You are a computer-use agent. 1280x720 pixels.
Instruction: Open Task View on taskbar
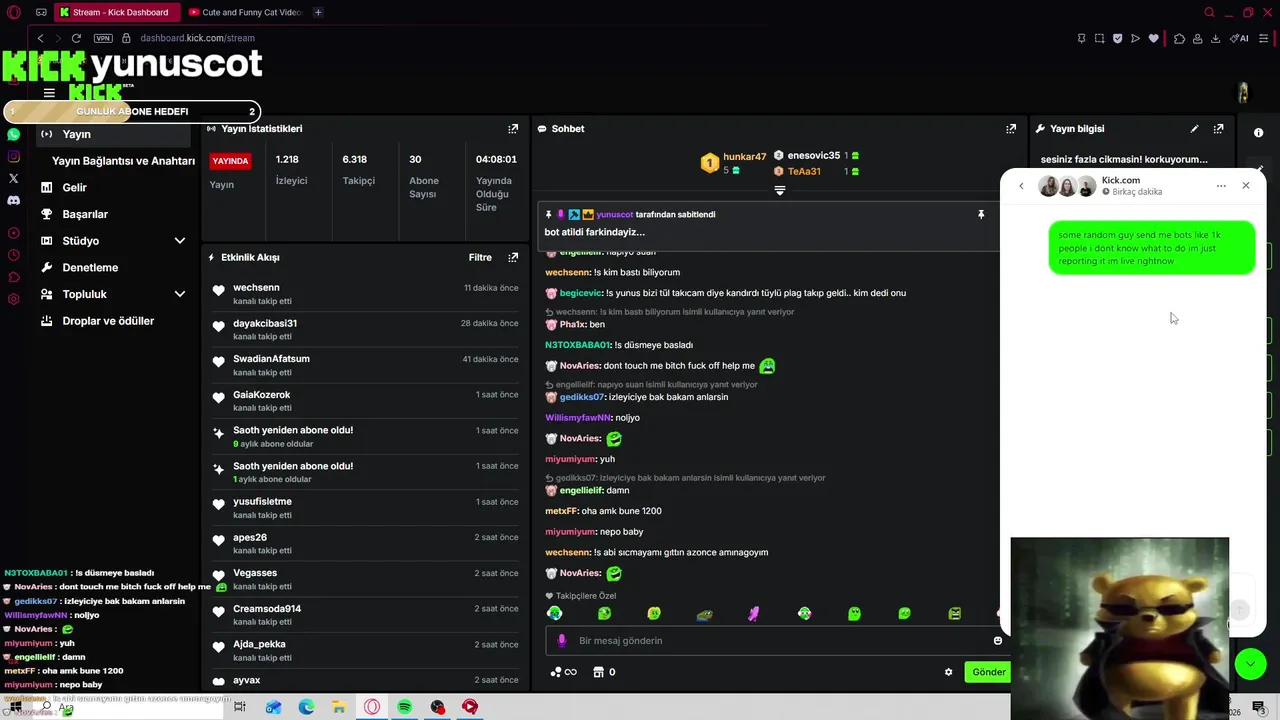pos(240,707)
